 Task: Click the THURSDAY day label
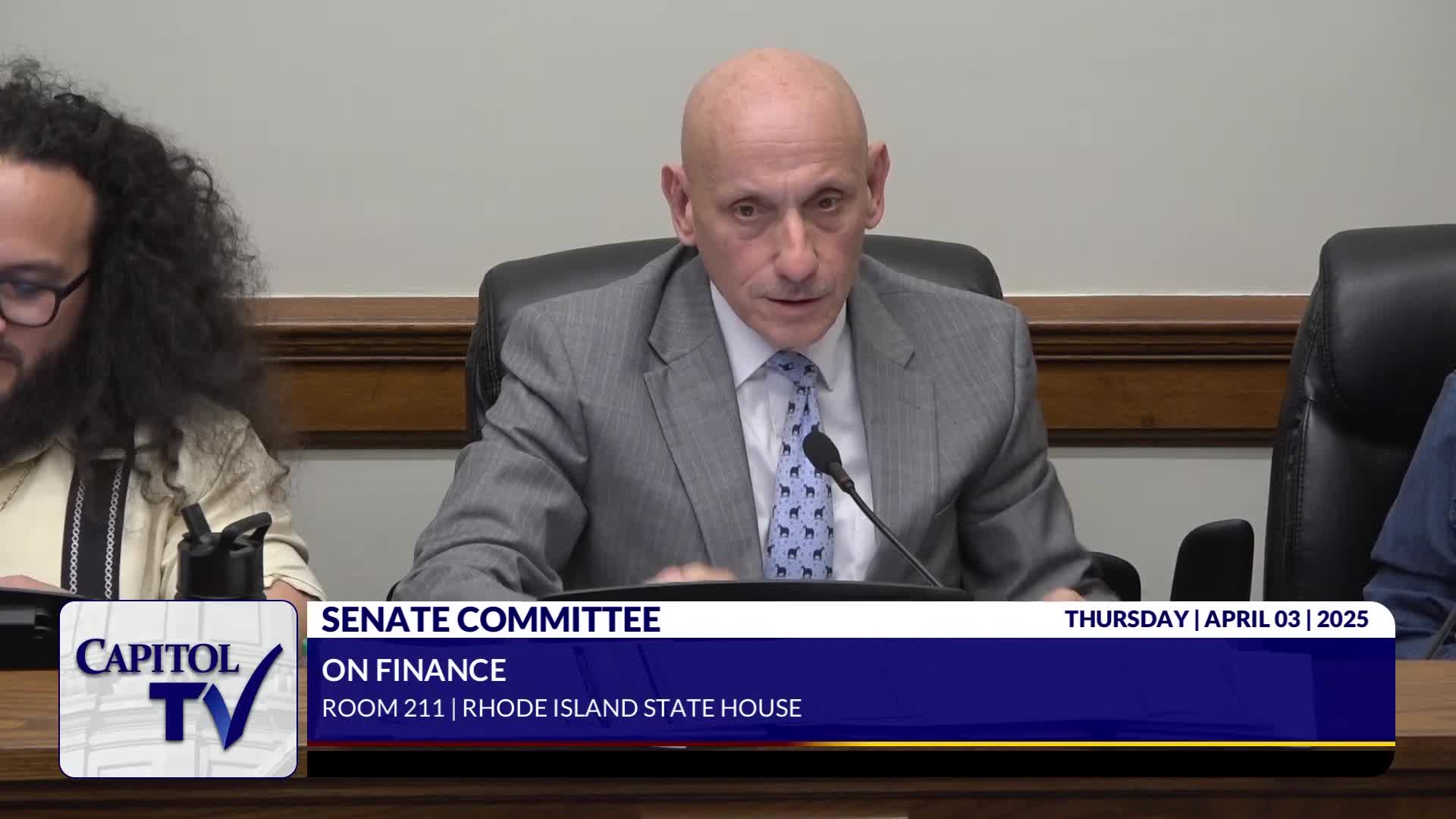tap(1125, 619)
